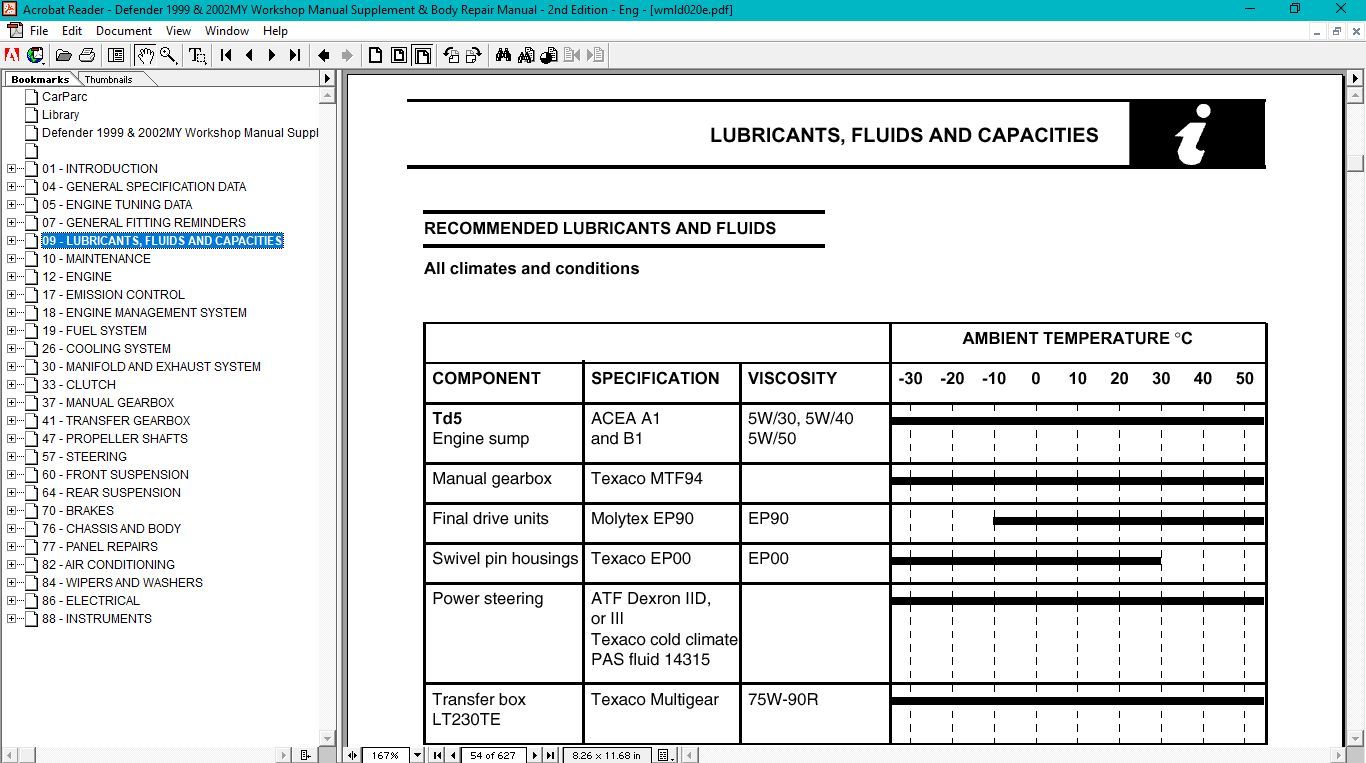Open 82 - AIR CONDITIONING bookmark
Image resolution: width=1366 pixels, height=763 pixels.
tap(108, 565)
